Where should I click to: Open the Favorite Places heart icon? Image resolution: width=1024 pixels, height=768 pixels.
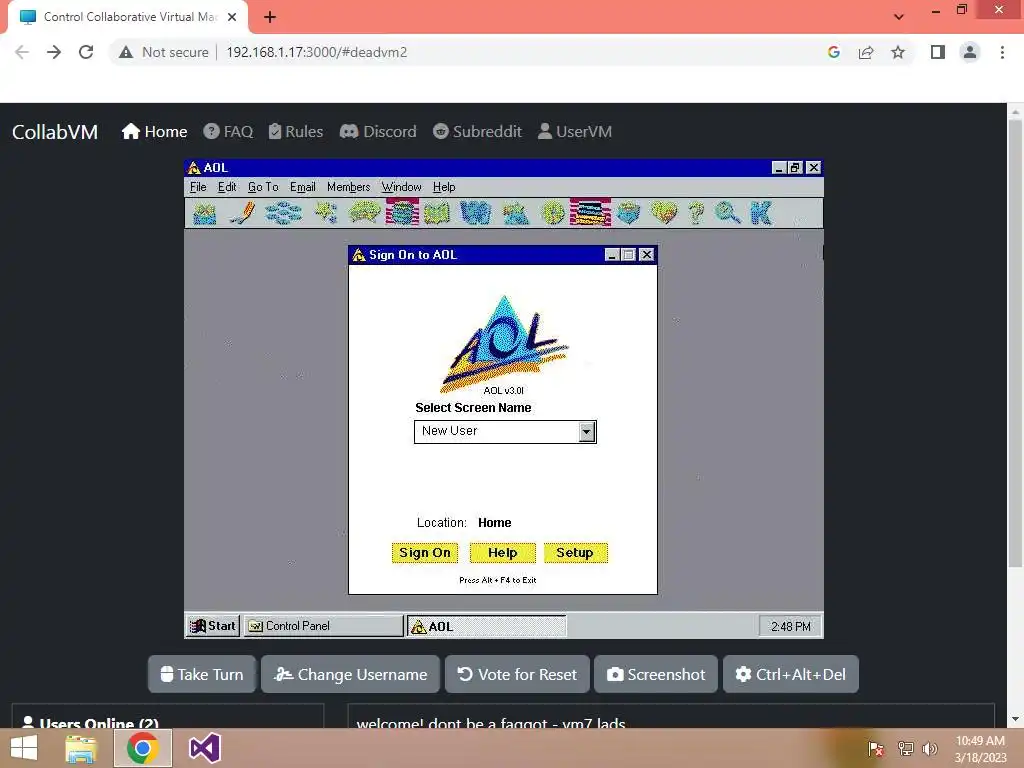coord(664,214)
